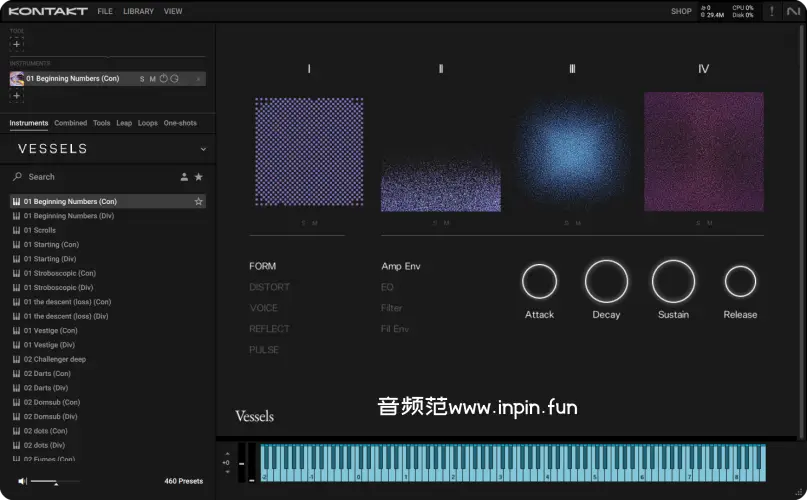Click the add instrument plus icon
This screenshot has height=500, width=807.
17,96
